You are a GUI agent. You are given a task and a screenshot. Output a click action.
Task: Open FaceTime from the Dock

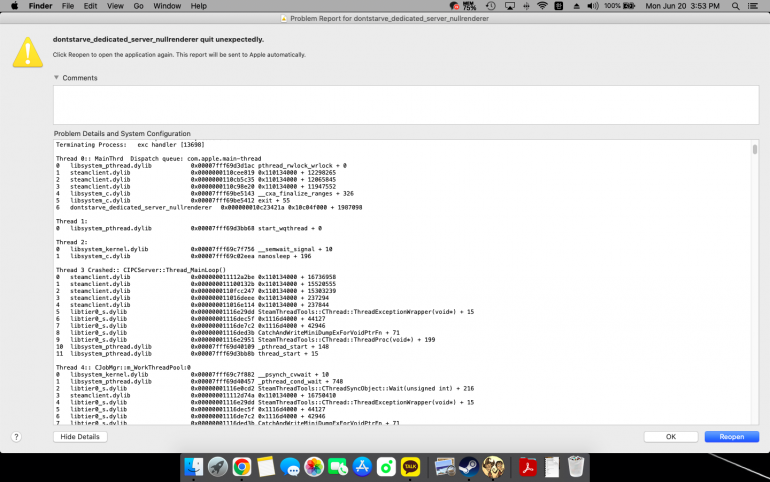pos(338,467)
